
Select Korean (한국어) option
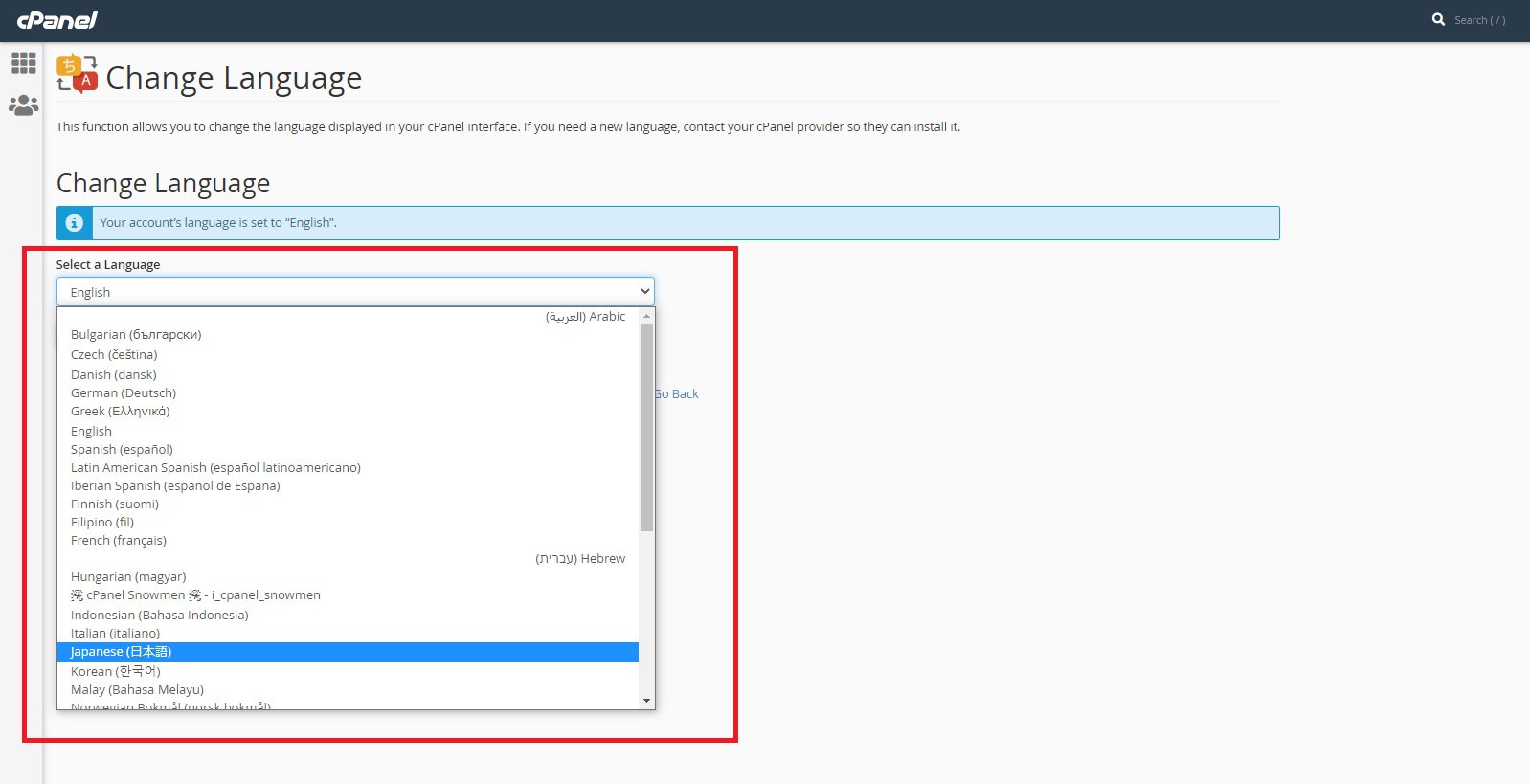coord(348,672)
